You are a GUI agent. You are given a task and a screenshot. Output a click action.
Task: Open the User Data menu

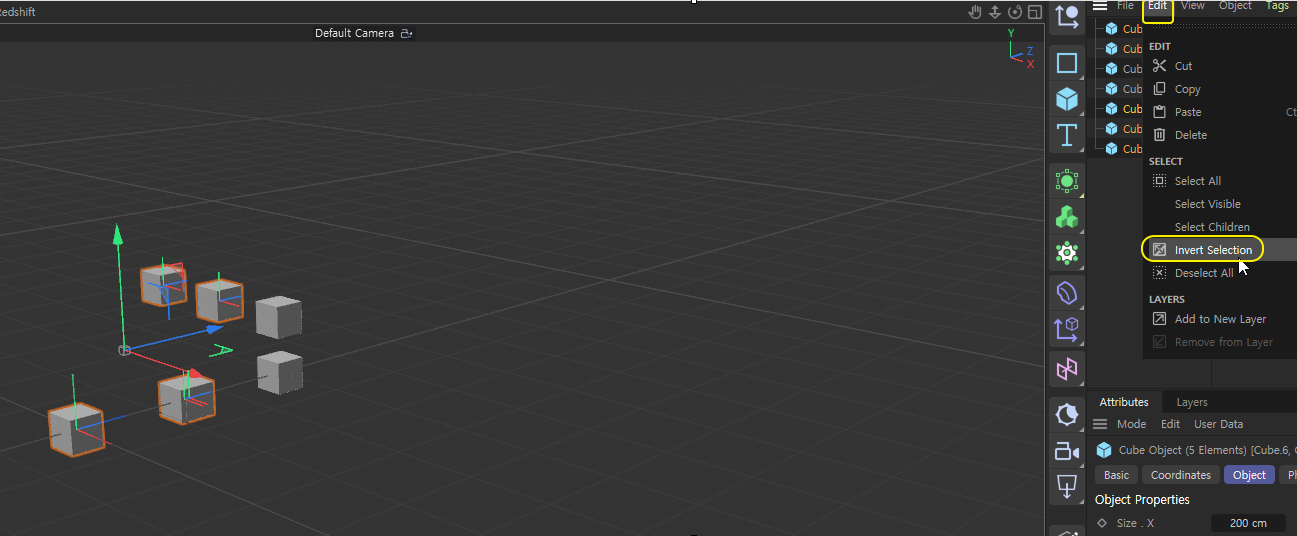point(1219,424)
